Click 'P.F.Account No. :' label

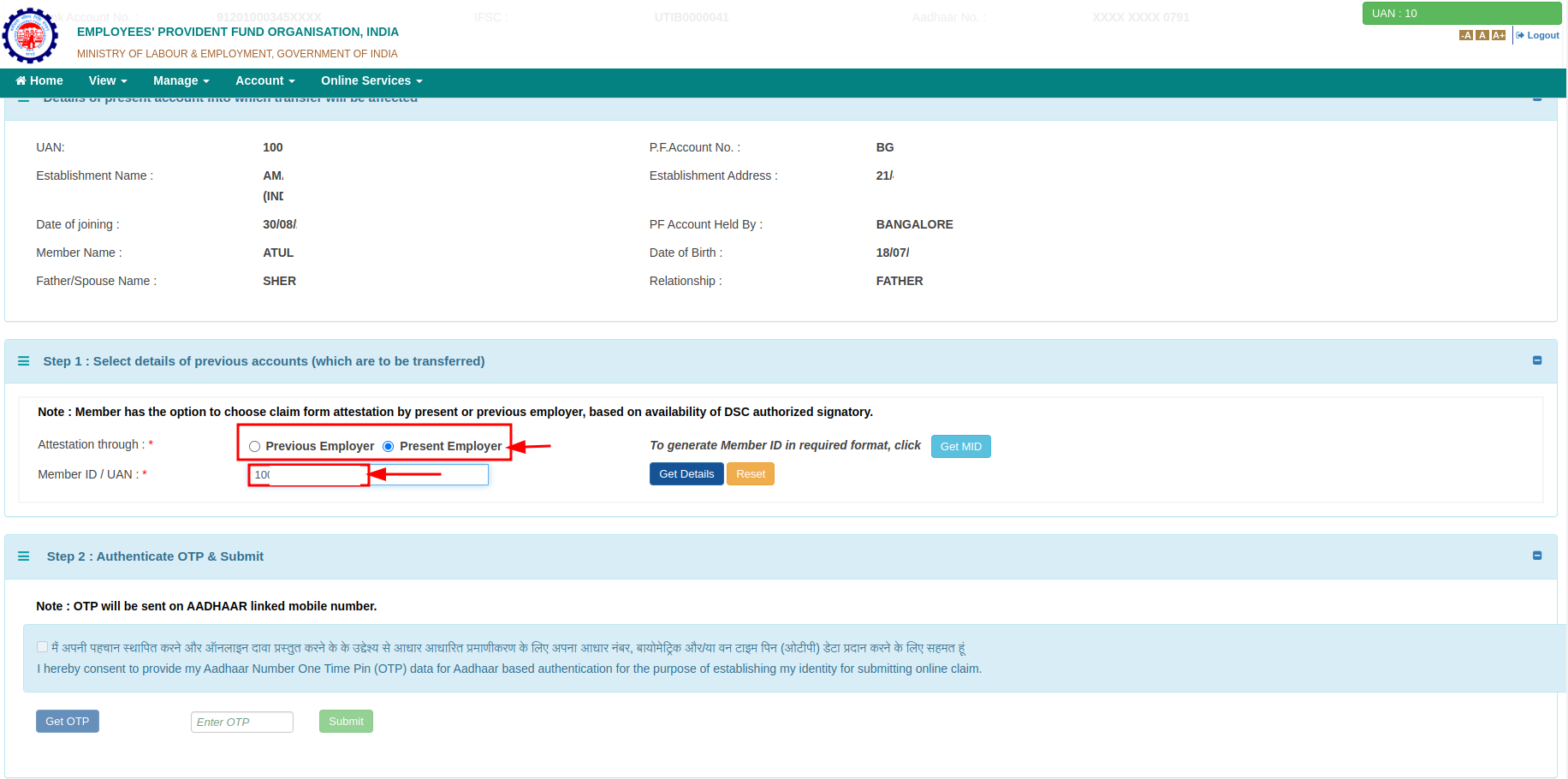point(695,147)
